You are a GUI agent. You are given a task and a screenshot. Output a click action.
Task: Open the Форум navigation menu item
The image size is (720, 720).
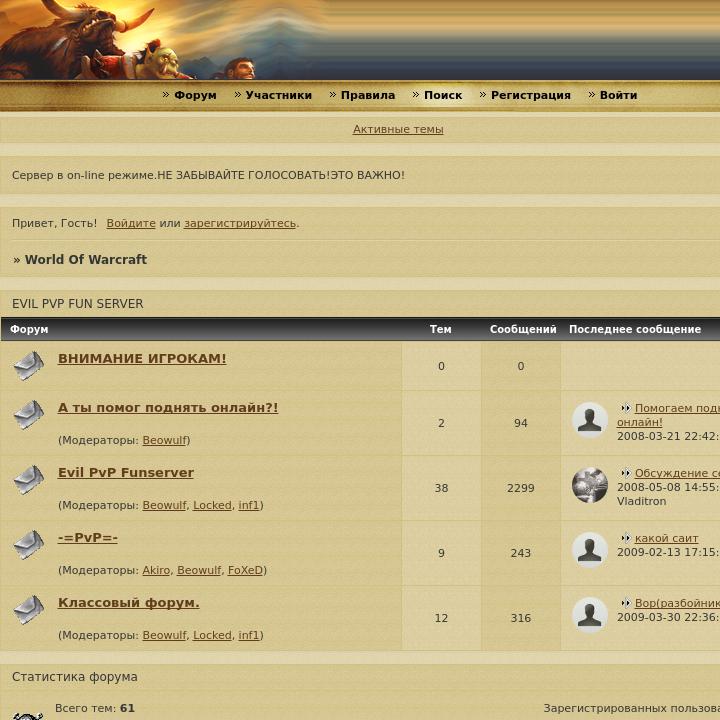pyautogui.click(x=195, y=95)
